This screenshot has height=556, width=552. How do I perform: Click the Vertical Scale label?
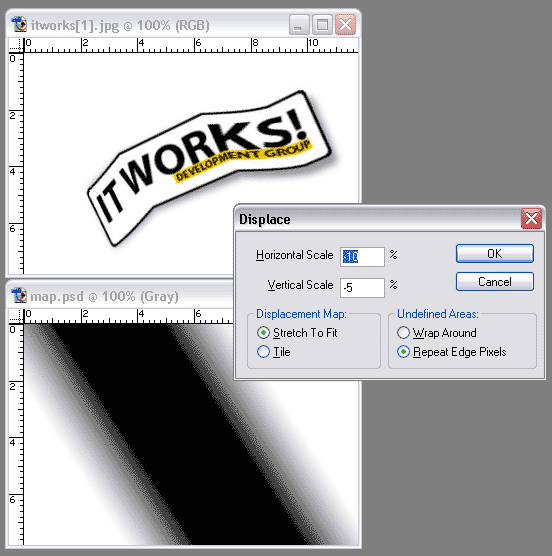click(x=300, y=285)
